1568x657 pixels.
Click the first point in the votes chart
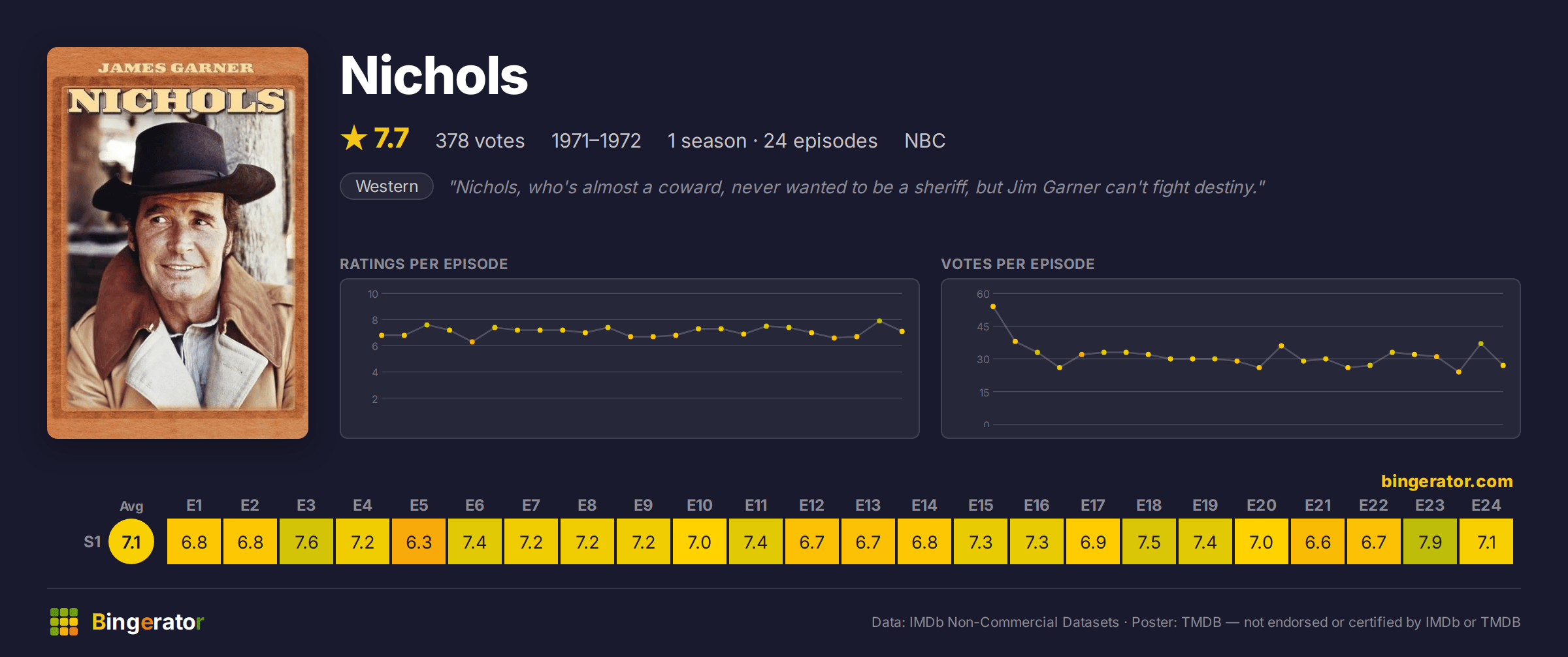[993, 306]
